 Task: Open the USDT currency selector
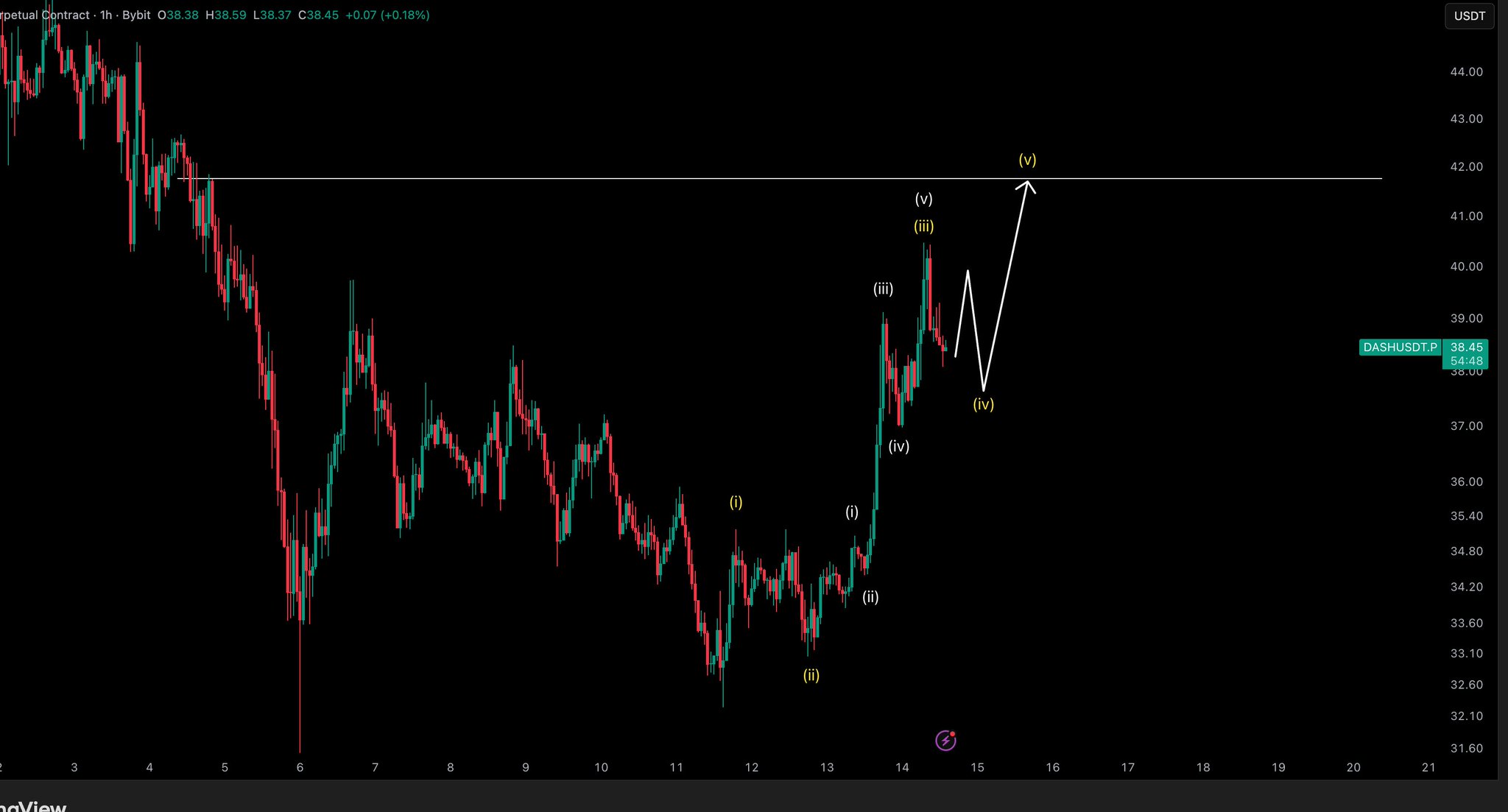(x=1469, y=16)
